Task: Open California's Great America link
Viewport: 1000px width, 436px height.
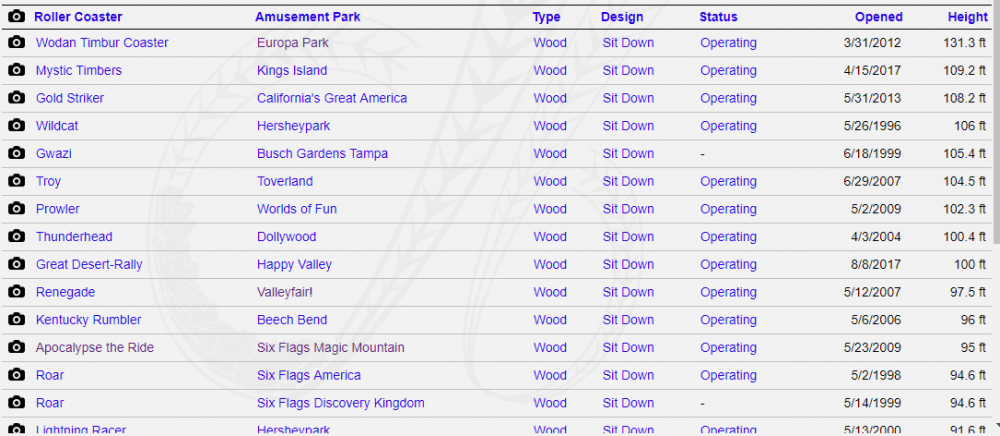Action: (332, 98)
